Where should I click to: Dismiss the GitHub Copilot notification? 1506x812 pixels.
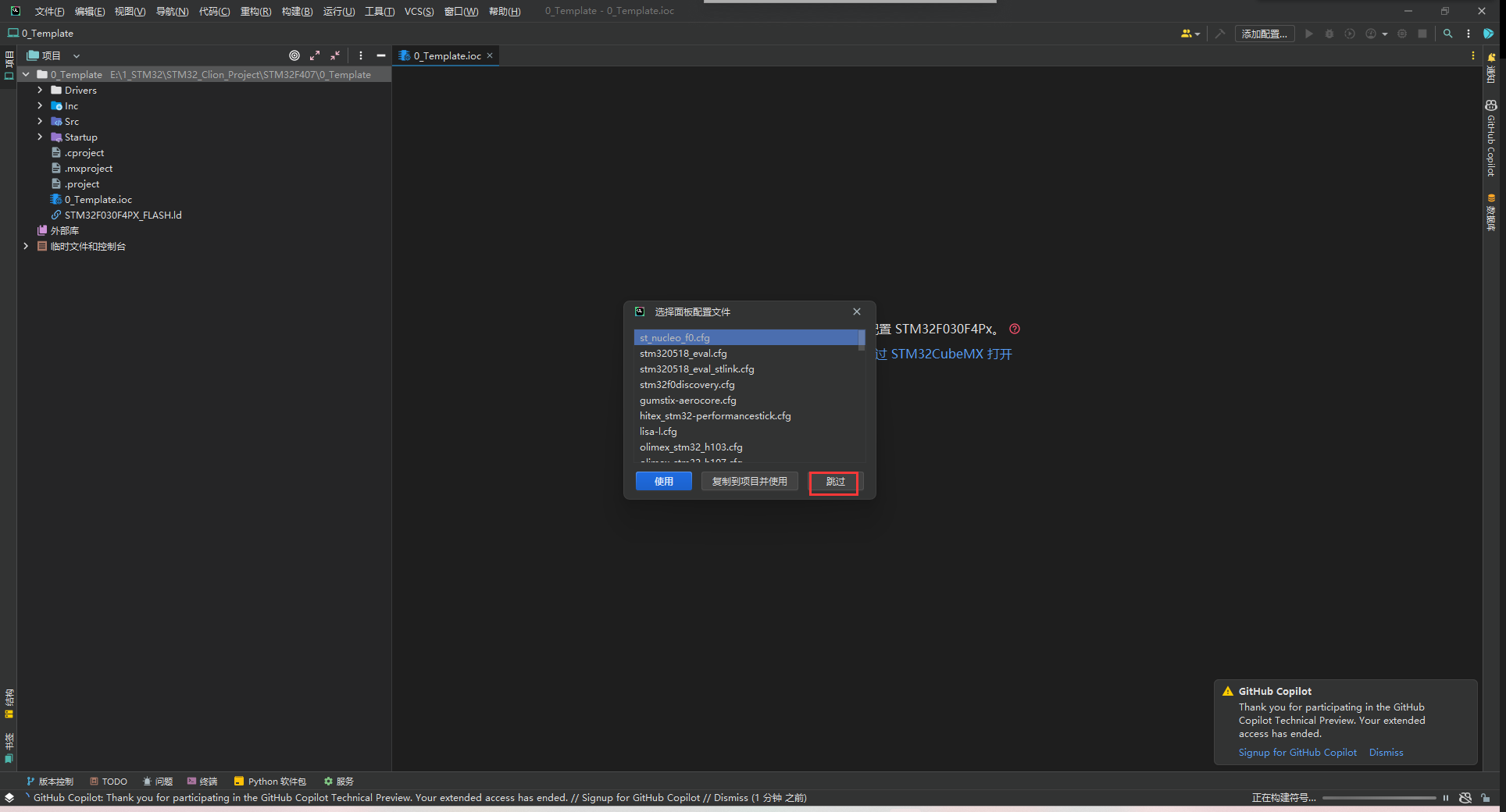tap(1386, 752)
